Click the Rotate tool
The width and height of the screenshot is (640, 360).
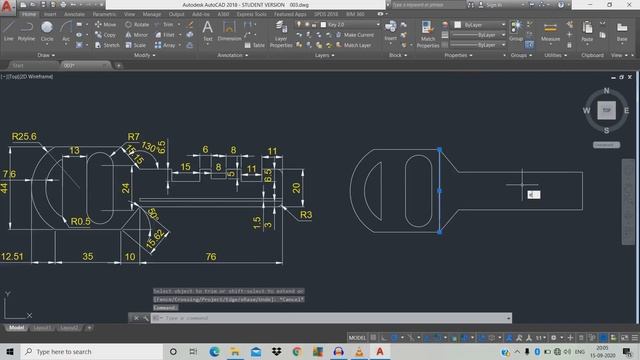137,24
